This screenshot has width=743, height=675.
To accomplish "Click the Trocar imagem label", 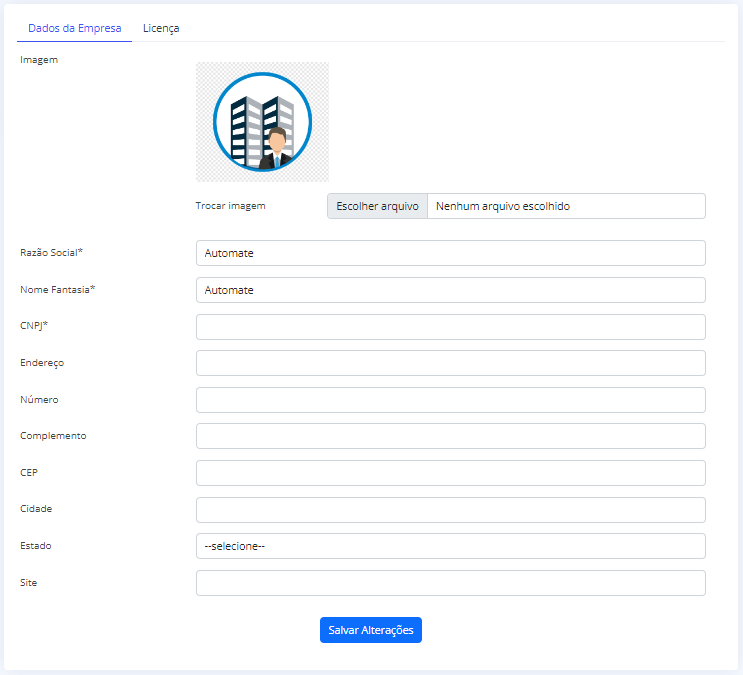I will (230, 206).
